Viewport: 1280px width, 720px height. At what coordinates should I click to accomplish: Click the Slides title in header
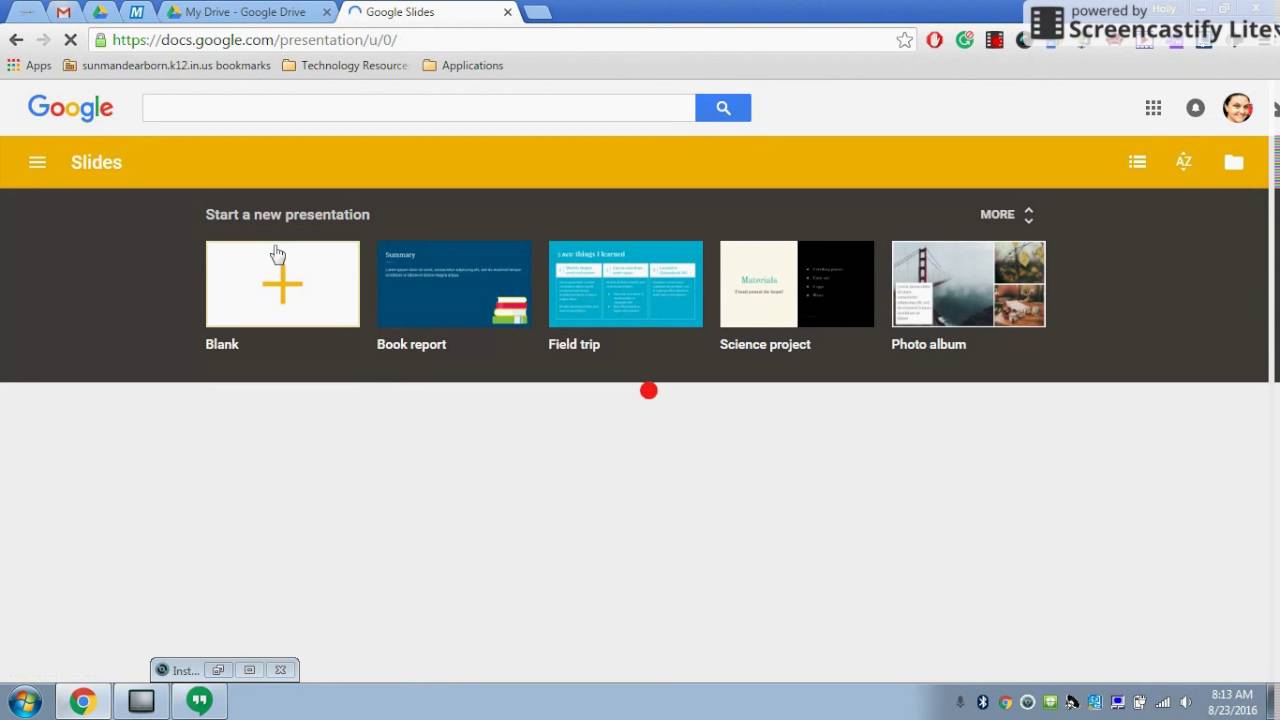point(96,162)
